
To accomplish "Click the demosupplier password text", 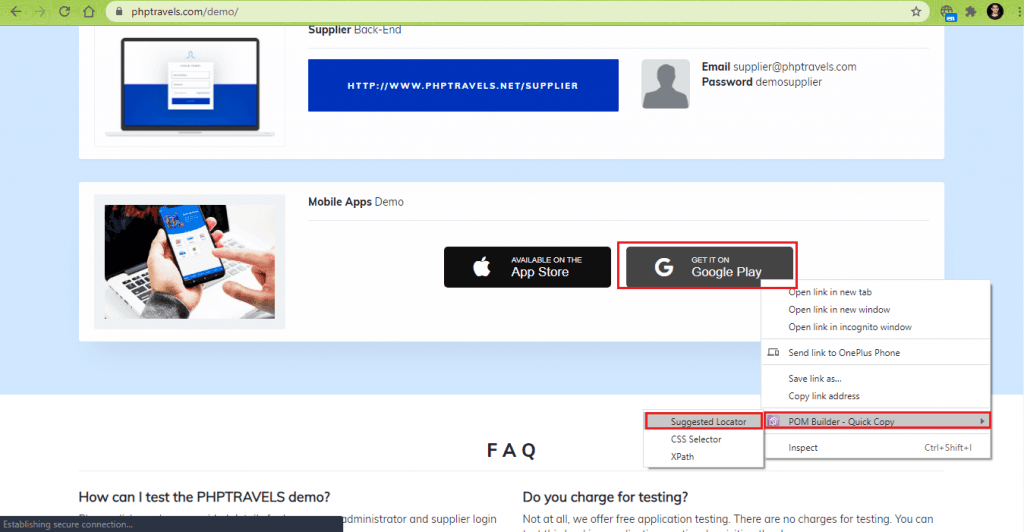I will click(x=788, y=82).
